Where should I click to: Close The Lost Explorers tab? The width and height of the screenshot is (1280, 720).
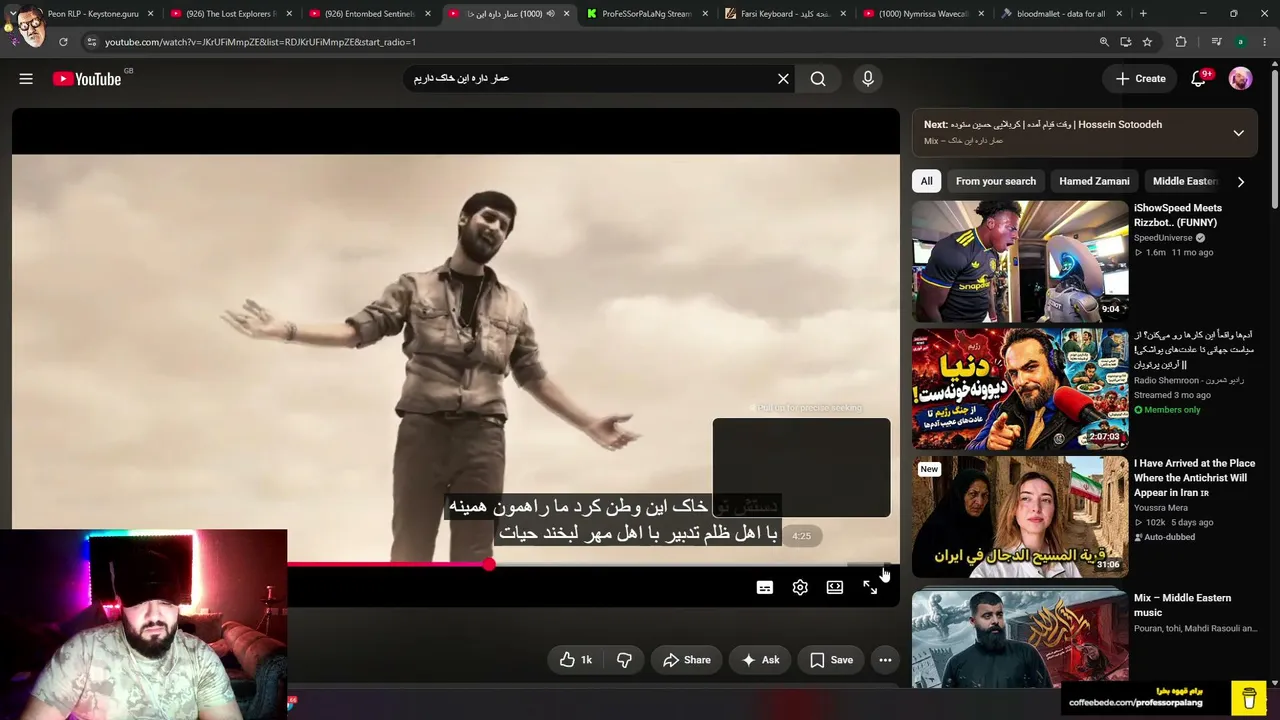(290, 14)
